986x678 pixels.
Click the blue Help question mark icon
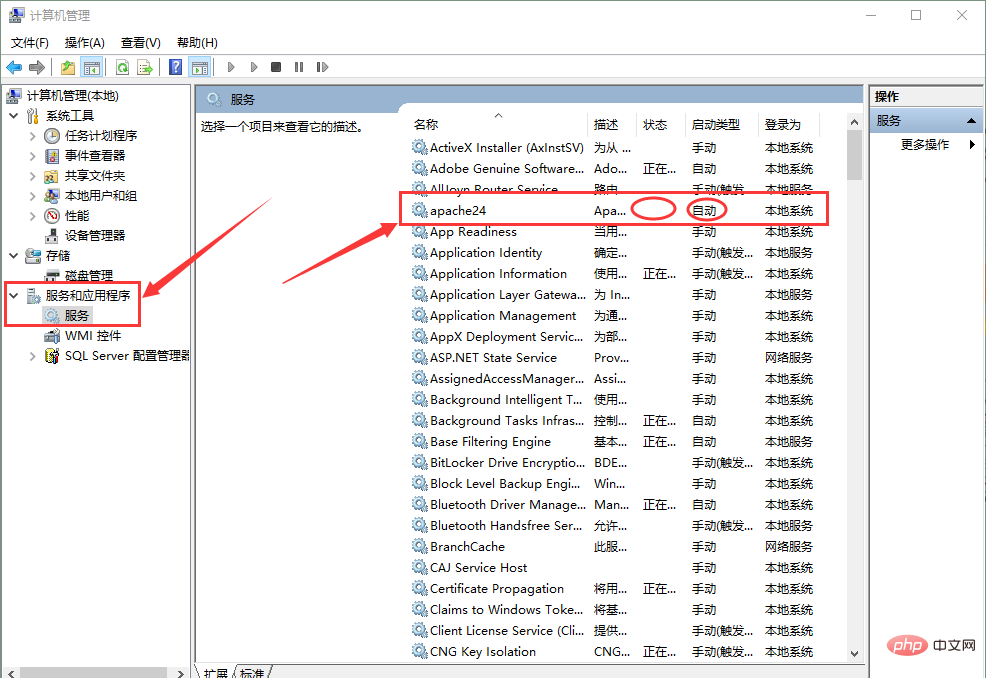(x=175, y=67)
